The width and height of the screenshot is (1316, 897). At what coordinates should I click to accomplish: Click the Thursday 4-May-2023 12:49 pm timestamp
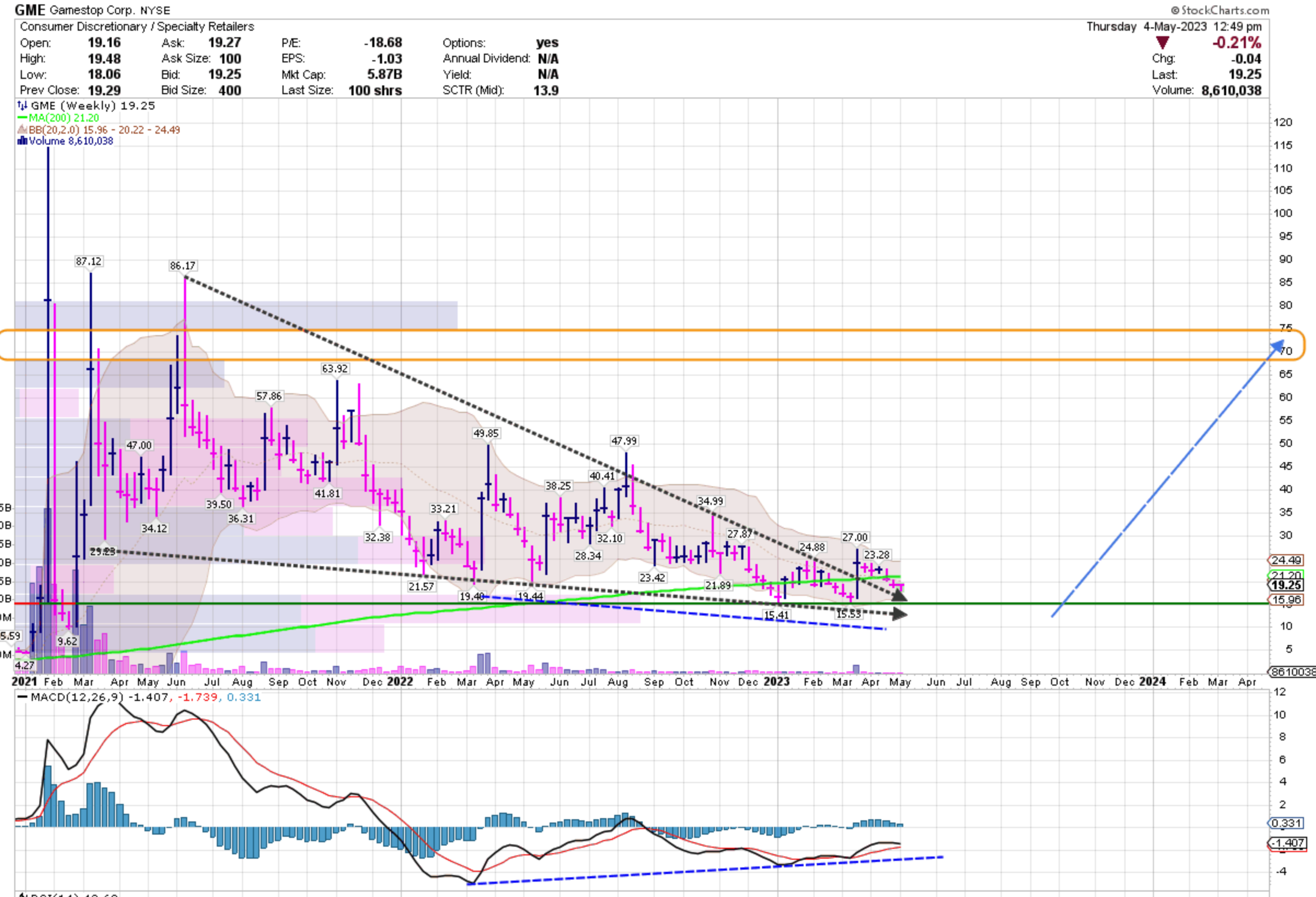pos(1174,27)
